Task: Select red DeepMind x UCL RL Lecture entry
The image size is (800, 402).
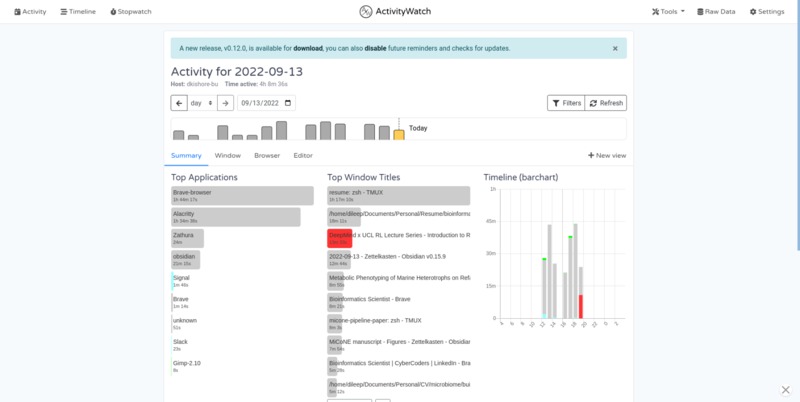Action: [x=398, y=239]
